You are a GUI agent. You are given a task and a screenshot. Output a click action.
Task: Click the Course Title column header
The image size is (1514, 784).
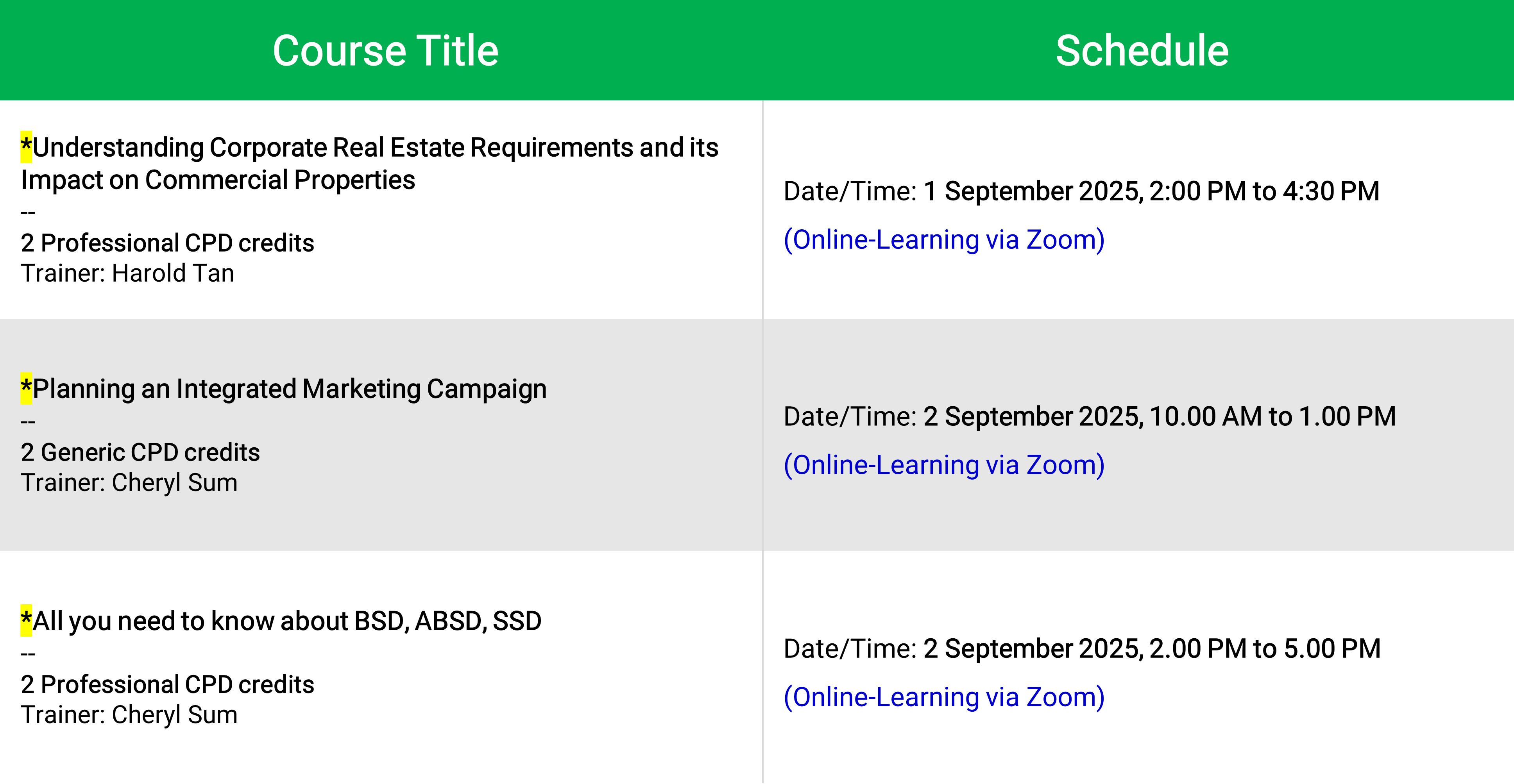[x=386, y=50]
